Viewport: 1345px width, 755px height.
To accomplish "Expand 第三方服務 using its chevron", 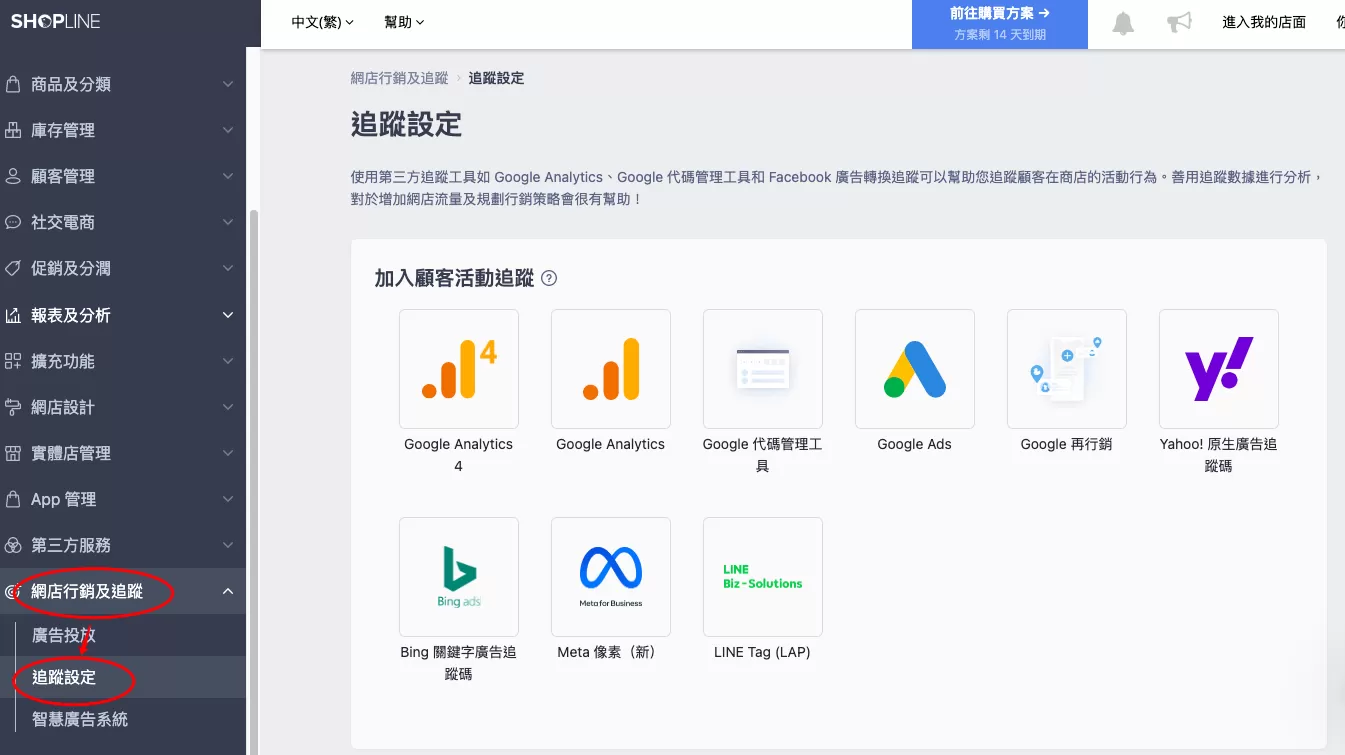I will 228,545.
